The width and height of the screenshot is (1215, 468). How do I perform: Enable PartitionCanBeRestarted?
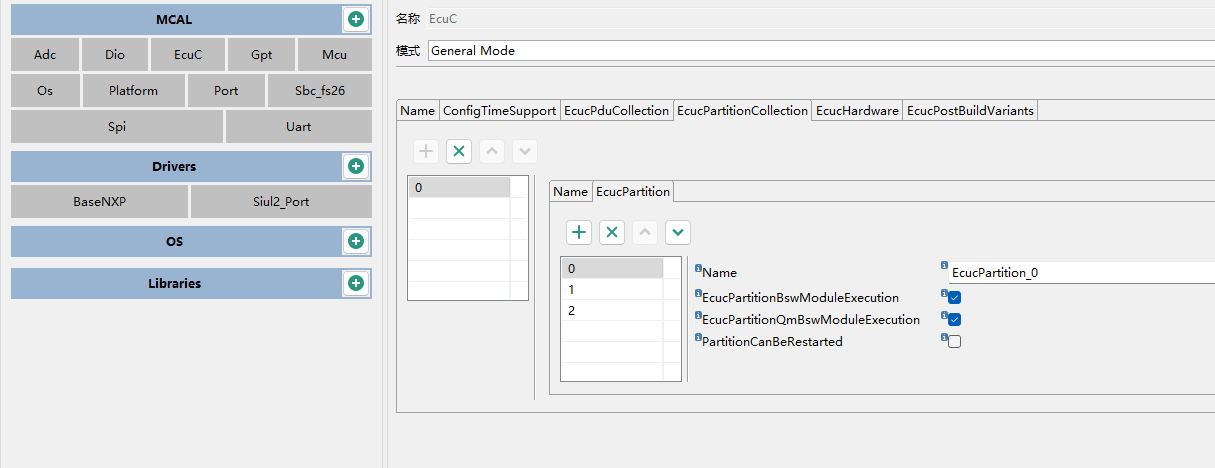pyautogui.click(x=955, y=342)
